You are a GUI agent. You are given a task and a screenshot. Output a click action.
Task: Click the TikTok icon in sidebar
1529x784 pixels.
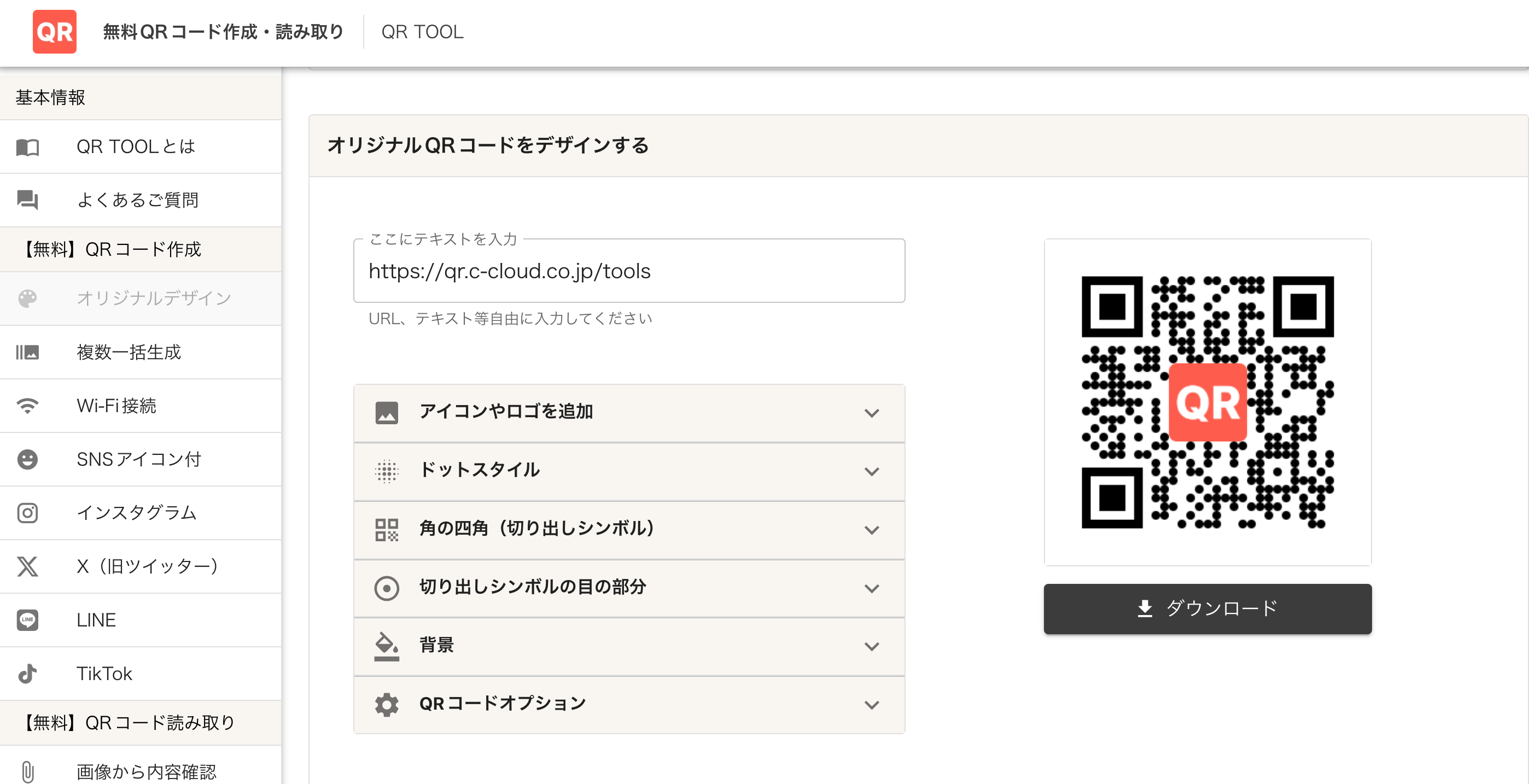[x=27, y=673]
